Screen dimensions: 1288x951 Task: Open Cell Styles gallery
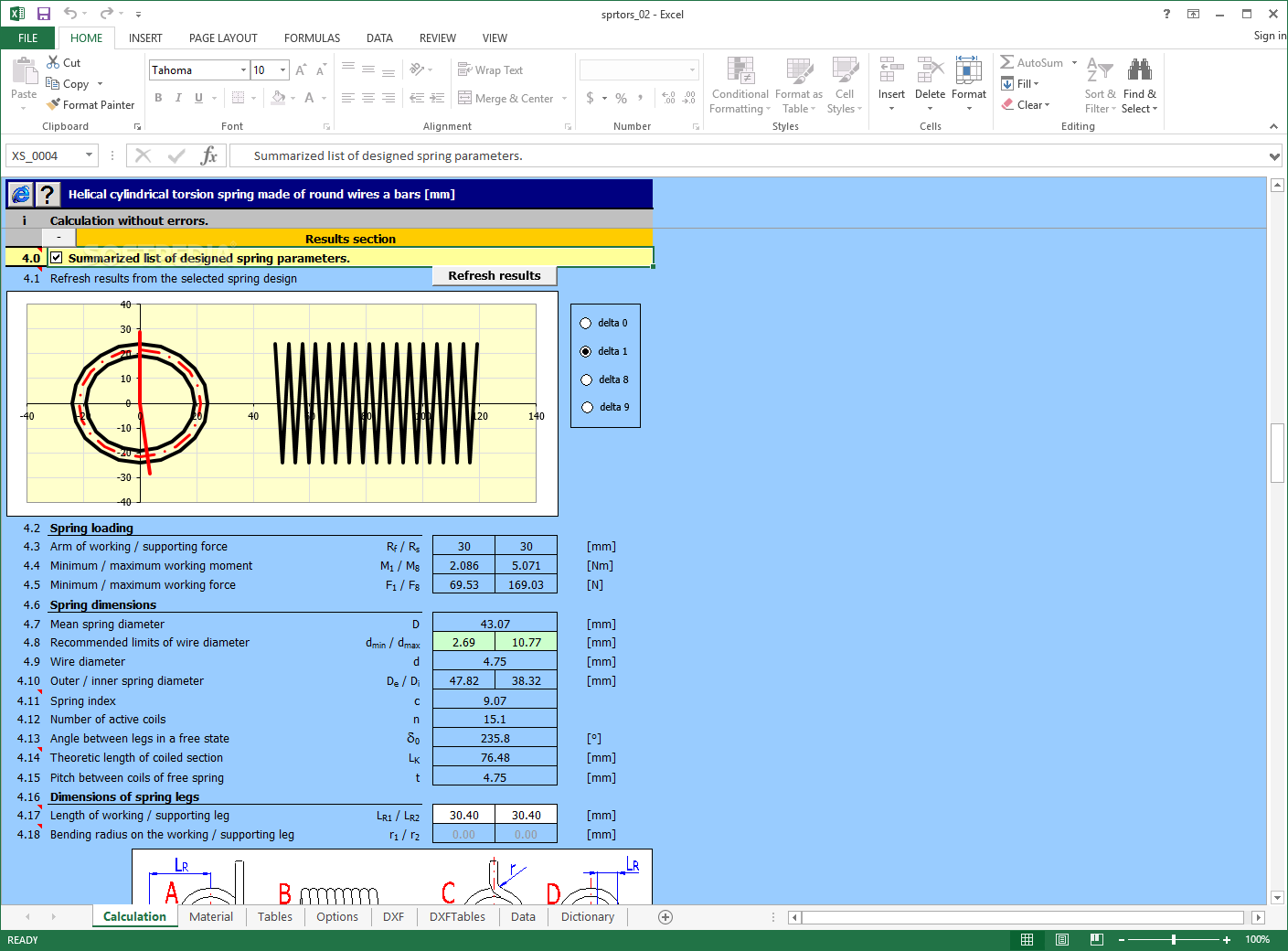845,86
